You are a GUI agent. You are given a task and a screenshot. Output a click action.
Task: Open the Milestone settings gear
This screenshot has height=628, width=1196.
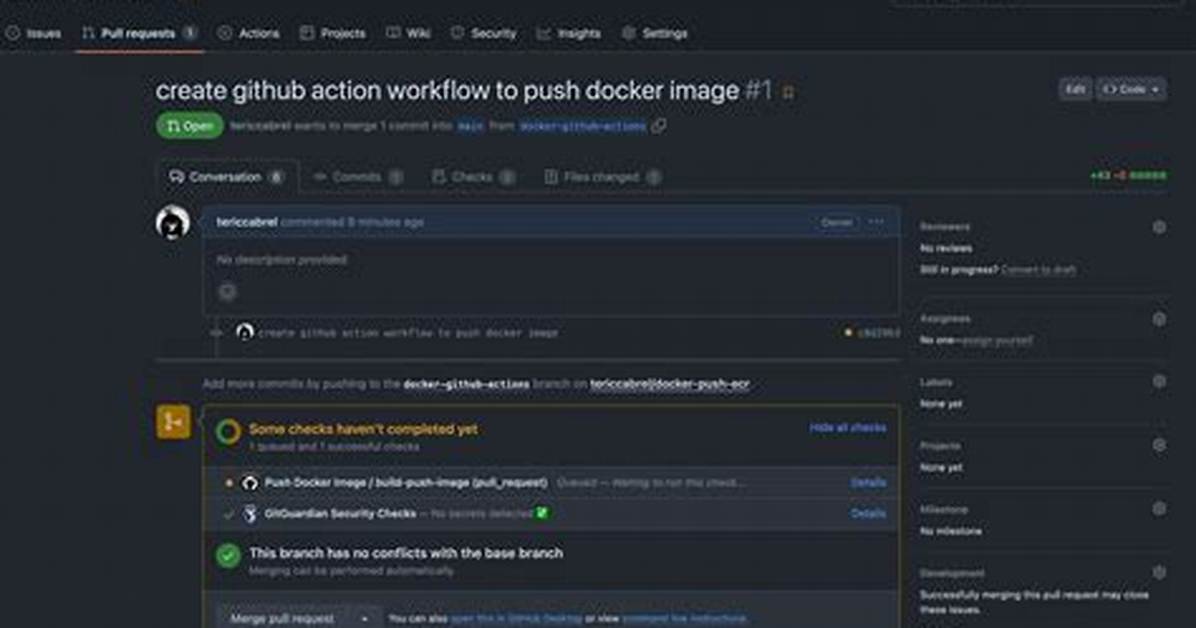pyautogui.click(x=1159, y=509)
